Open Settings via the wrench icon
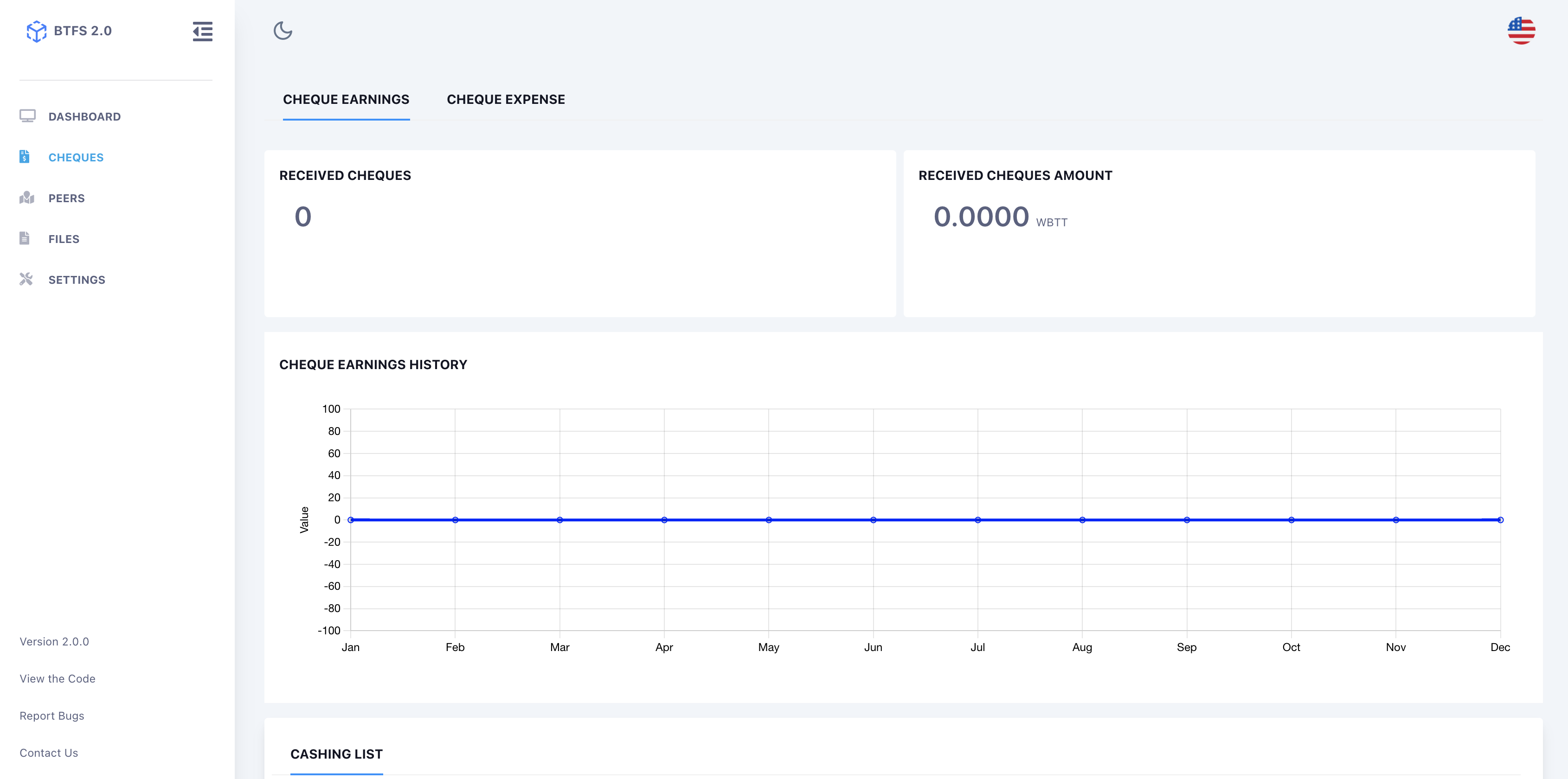 pyautogui.click(x=26, y=279)
